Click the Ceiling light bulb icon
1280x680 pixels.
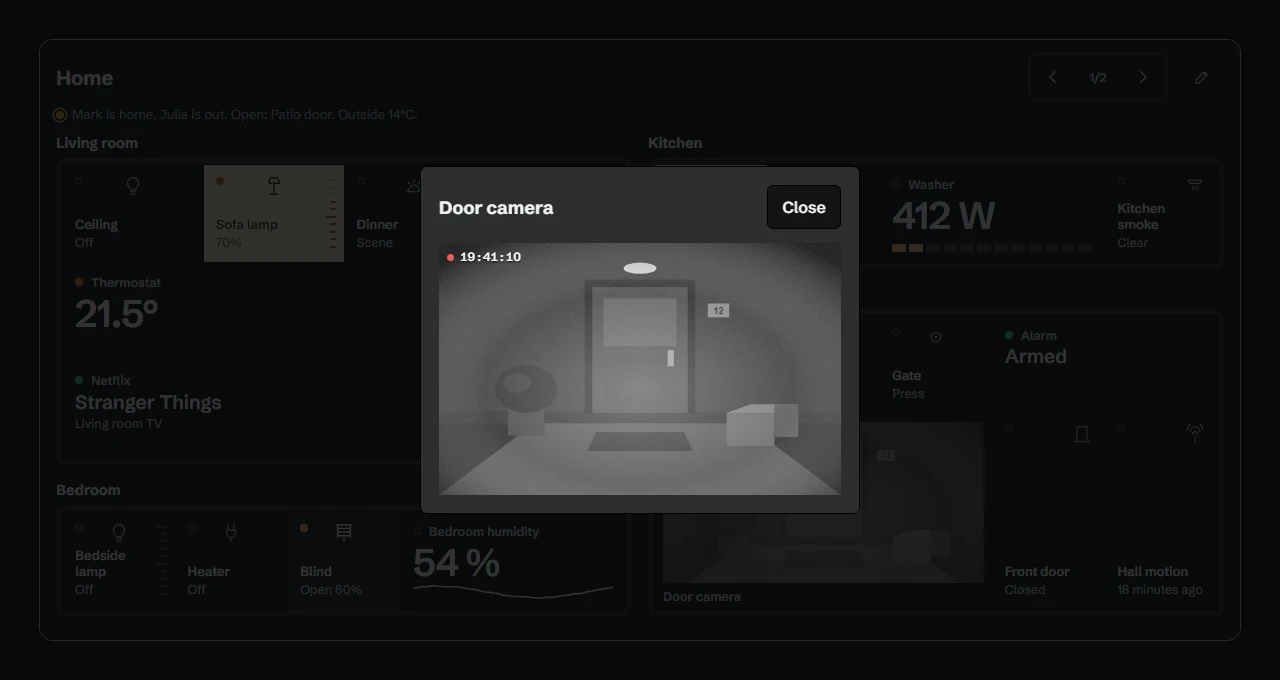(132, 186)
